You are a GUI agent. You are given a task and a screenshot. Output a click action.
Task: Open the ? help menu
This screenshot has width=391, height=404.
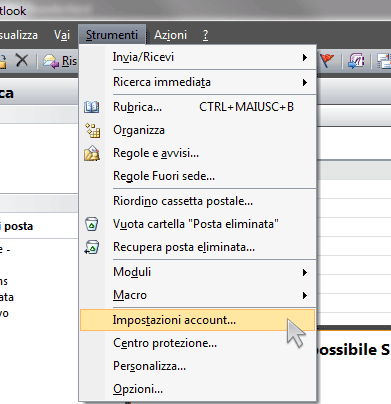[x=205, y=35]
